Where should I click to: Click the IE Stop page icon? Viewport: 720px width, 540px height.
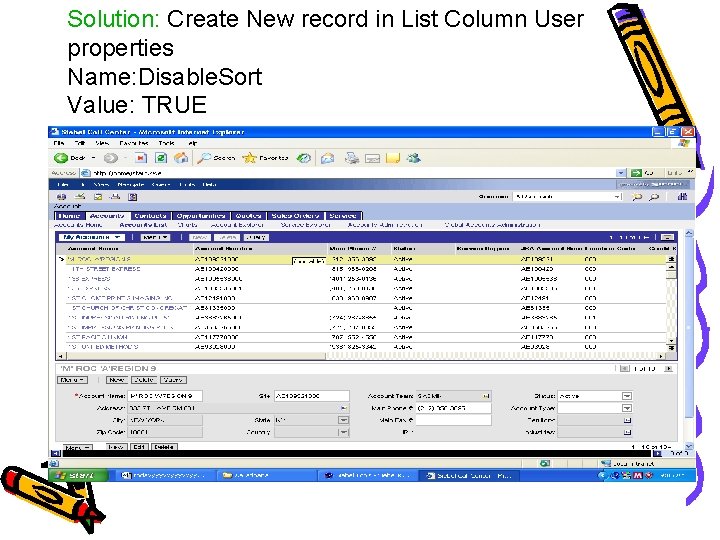(141, 158)
